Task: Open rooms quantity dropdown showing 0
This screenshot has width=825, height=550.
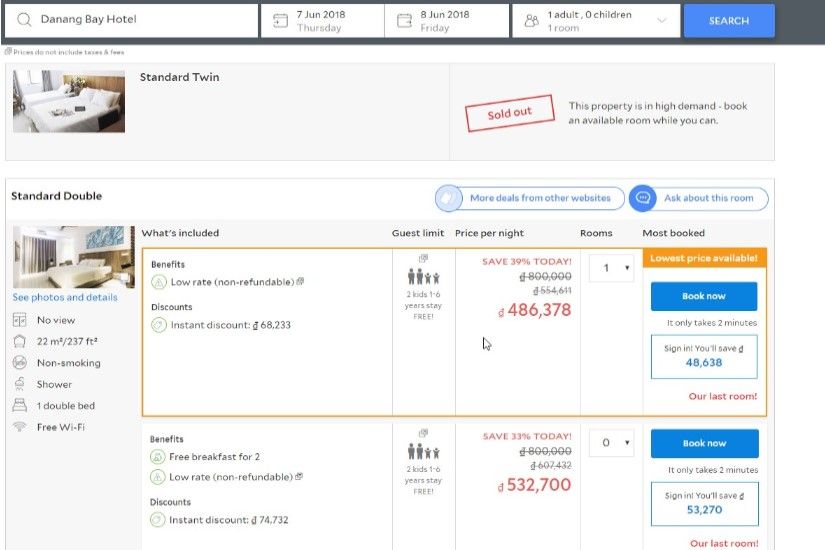Action: point(611,443)
